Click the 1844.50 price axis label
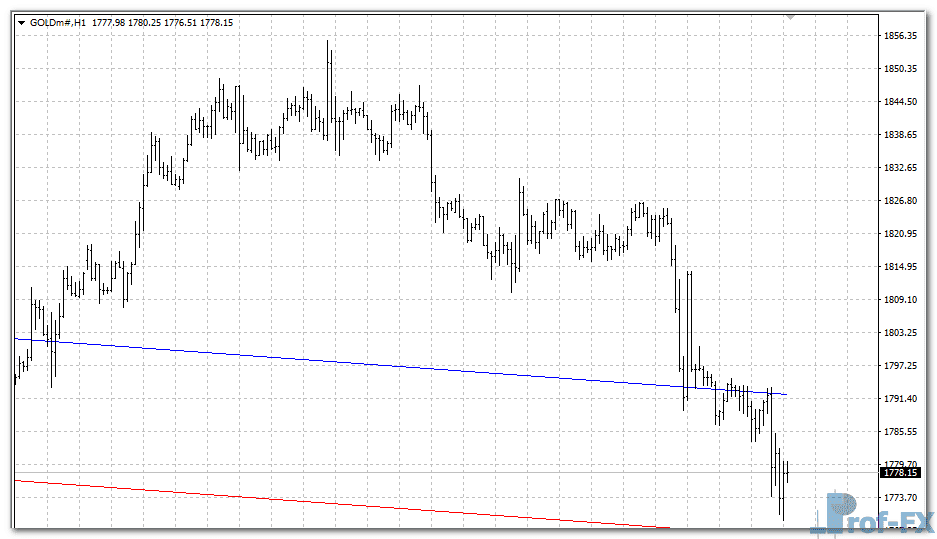 coord(901,102)
